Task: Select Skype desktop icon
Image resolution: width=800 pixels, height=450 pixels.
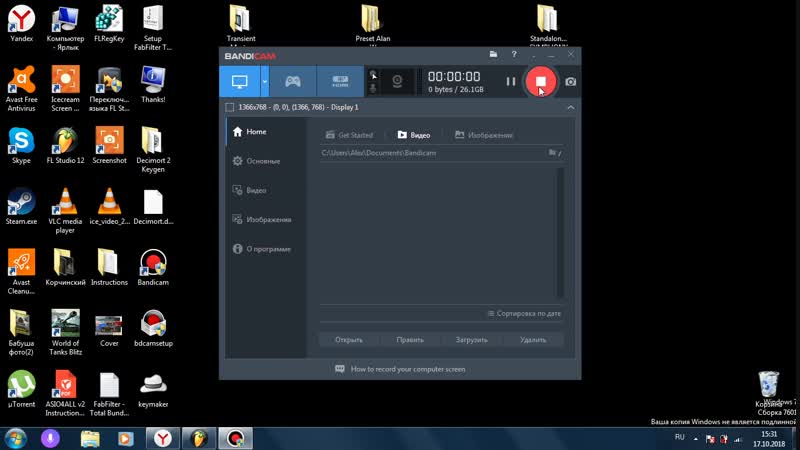Action: tap(21, 145)
